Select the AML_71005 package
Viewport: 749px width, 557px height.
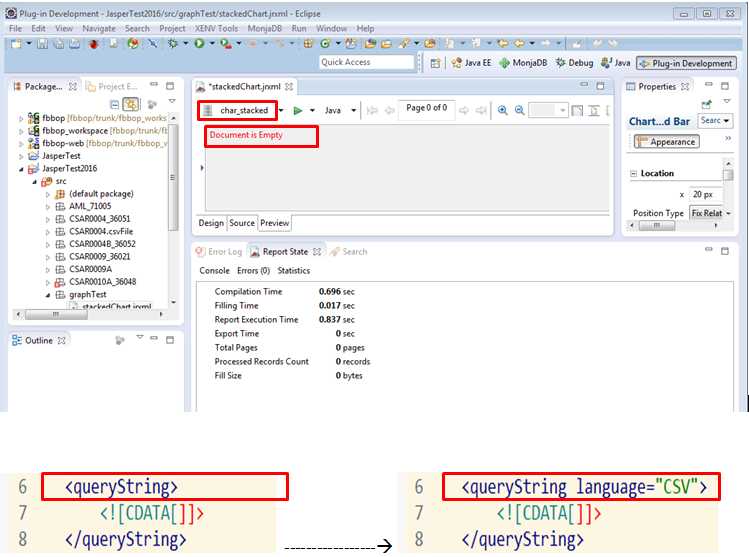pyautogui.click(x=90, y=206)
